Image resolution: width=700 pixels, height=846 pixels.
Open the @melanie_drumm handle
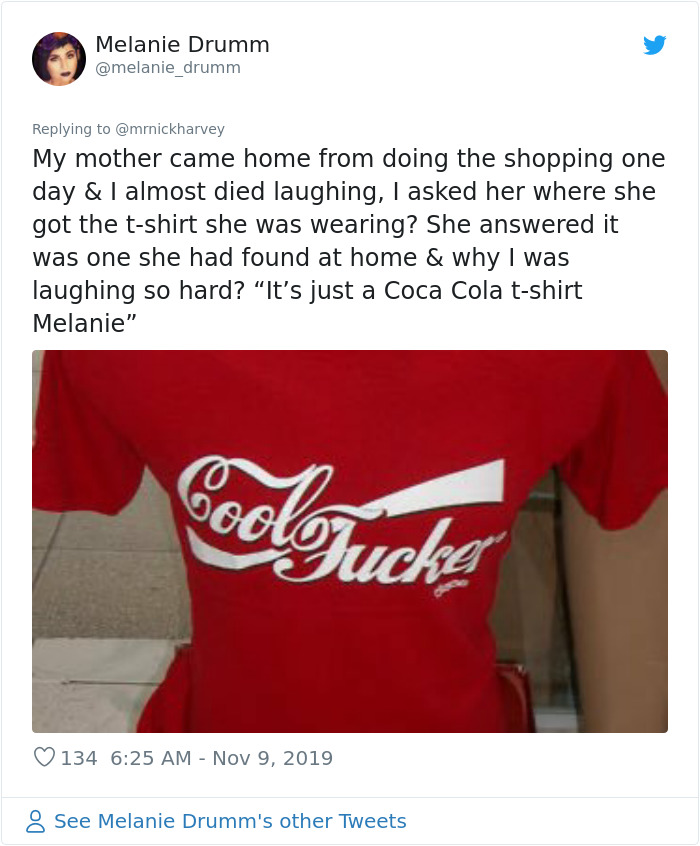(166, 68)
